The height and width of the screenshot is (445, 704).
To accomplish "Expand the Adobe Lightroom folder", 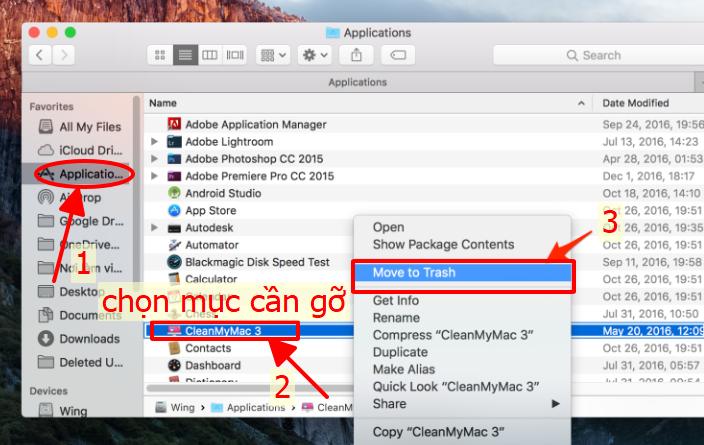I will tap(154, 141).
